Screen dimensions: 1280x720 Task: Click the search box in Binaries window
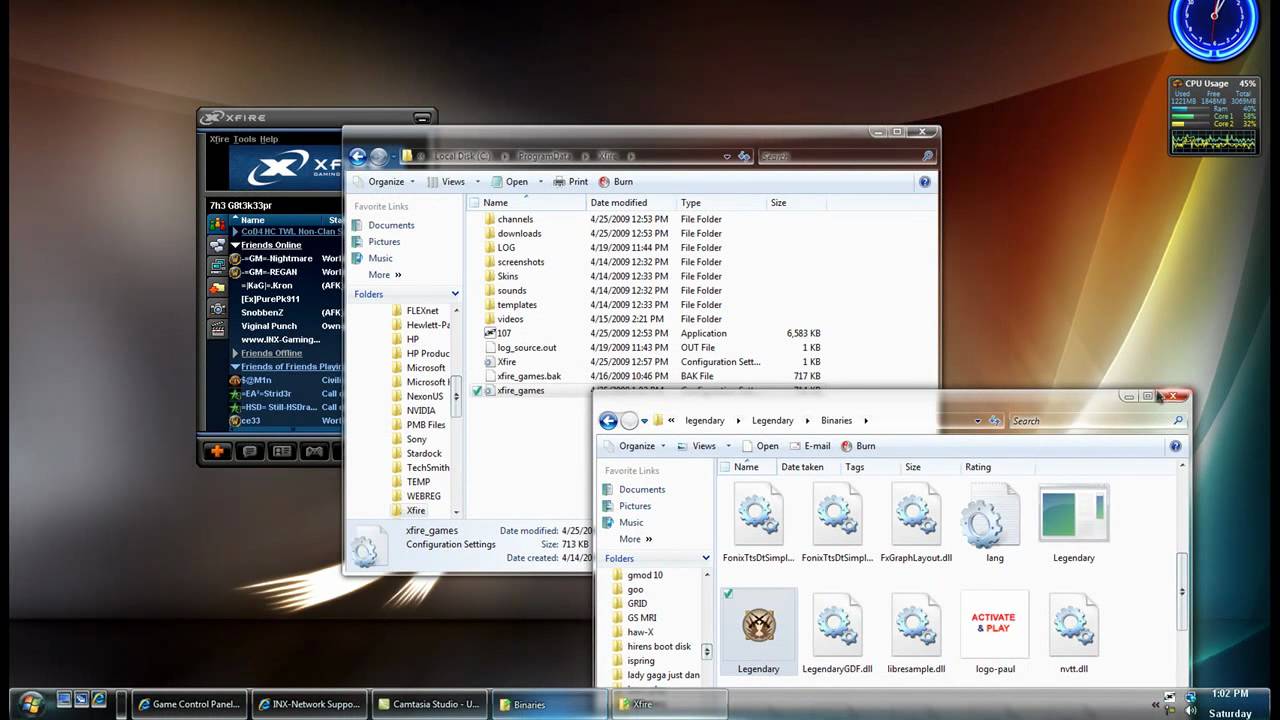click(x=1097, y=421)
